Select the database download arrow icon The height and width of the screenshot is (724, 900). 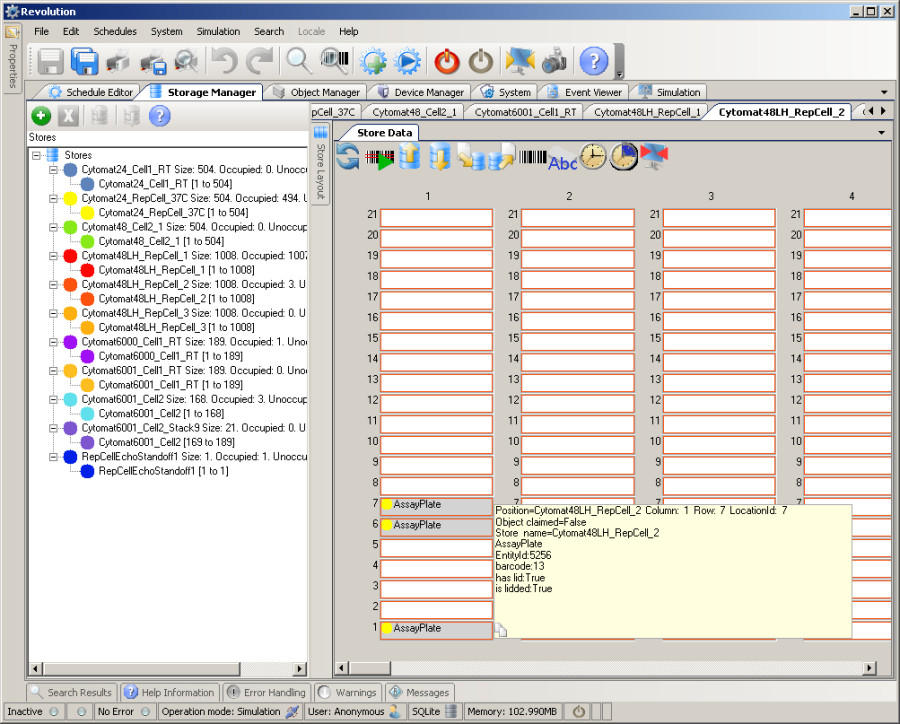[438, 157]
